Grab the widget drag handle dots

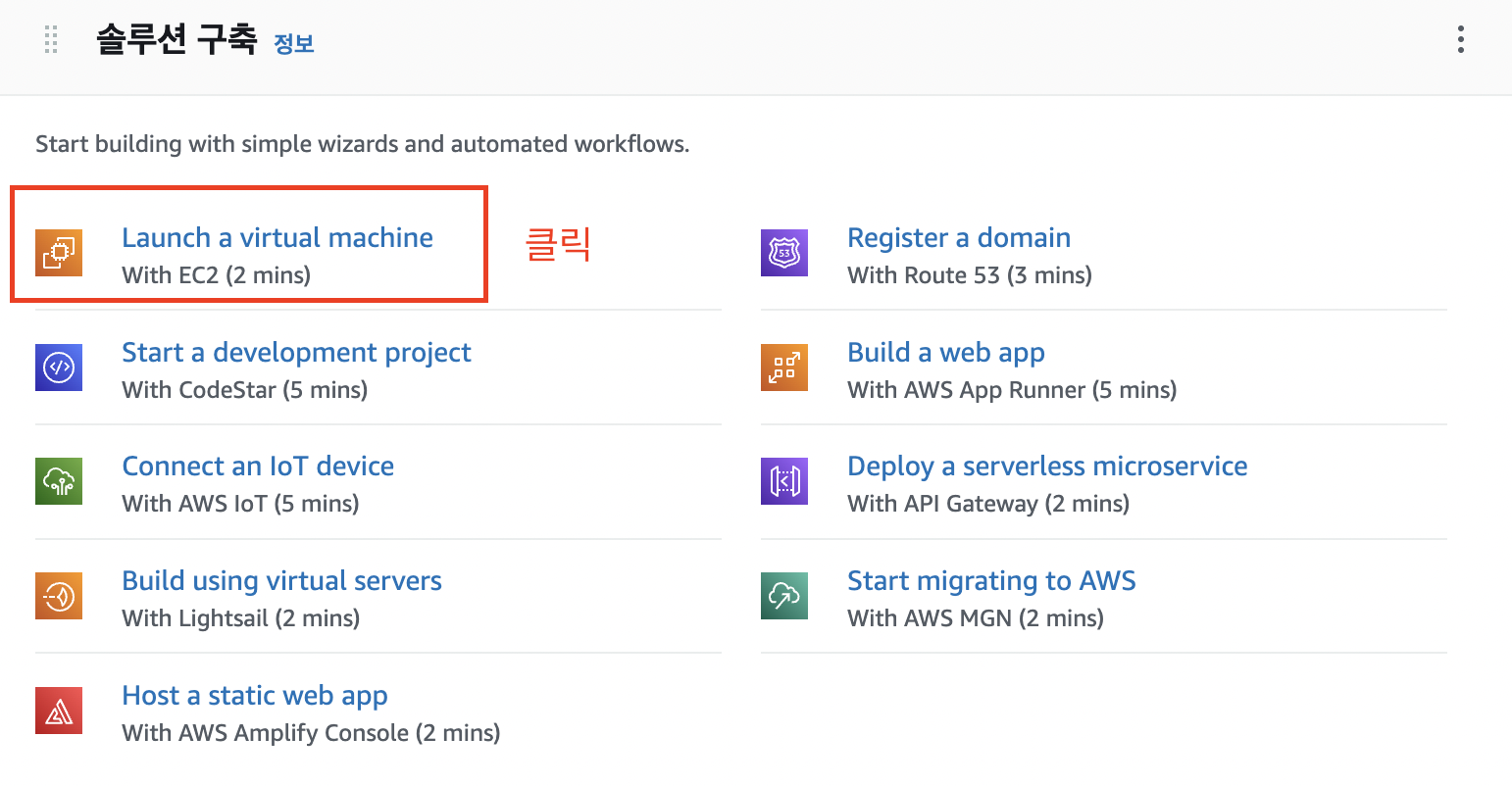pyautogui.click(x=51, y=40)
